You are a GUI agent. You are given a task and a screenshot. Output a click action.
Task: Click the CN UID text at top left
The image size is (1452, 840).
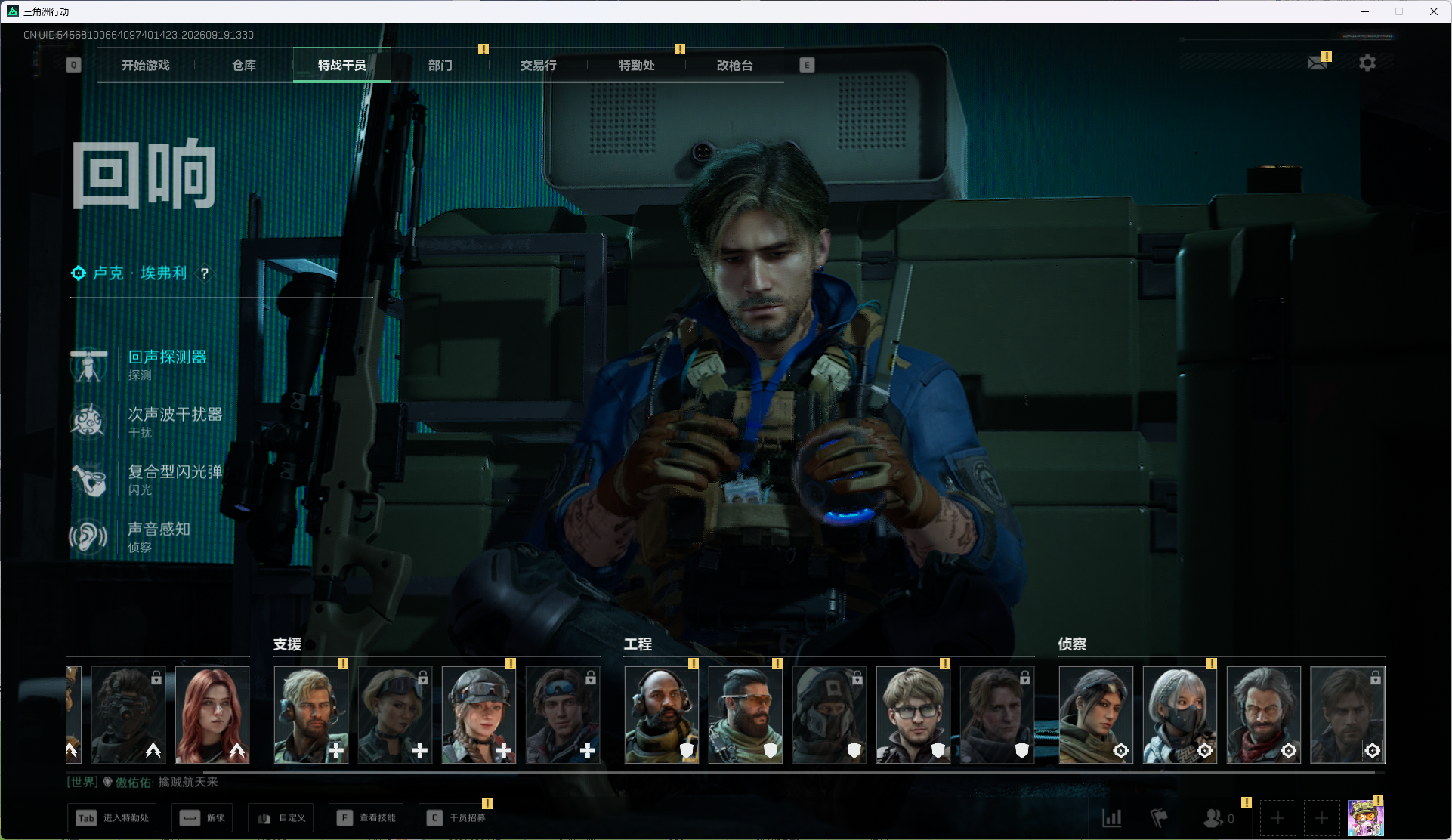pos(138,35)
